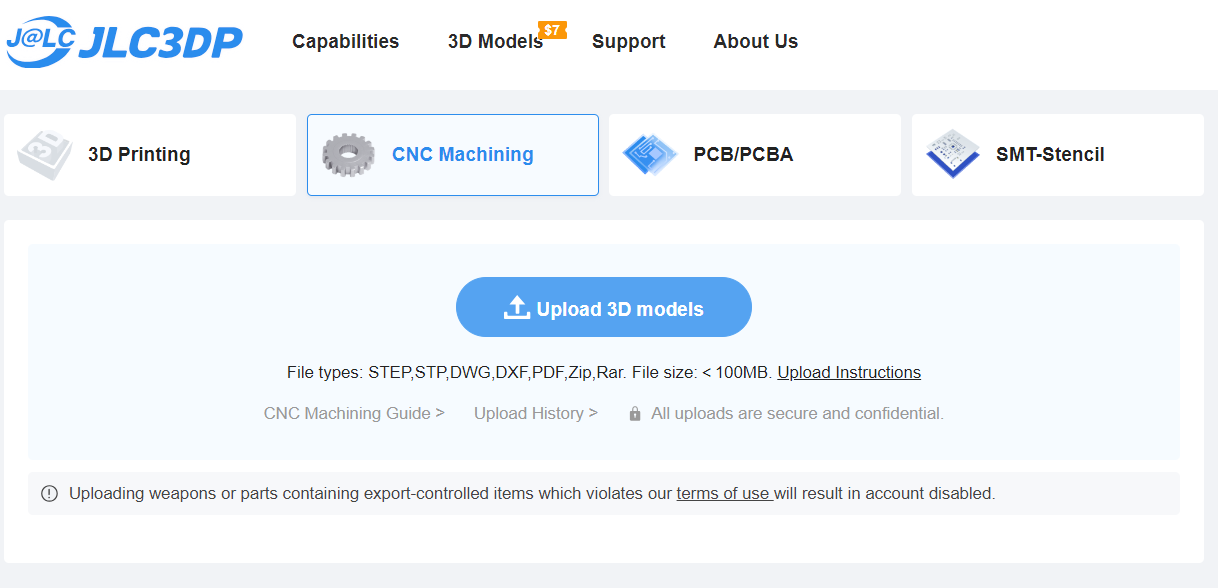
Task: Click the 3D Printing cube icon
Action: click(45, 155)
